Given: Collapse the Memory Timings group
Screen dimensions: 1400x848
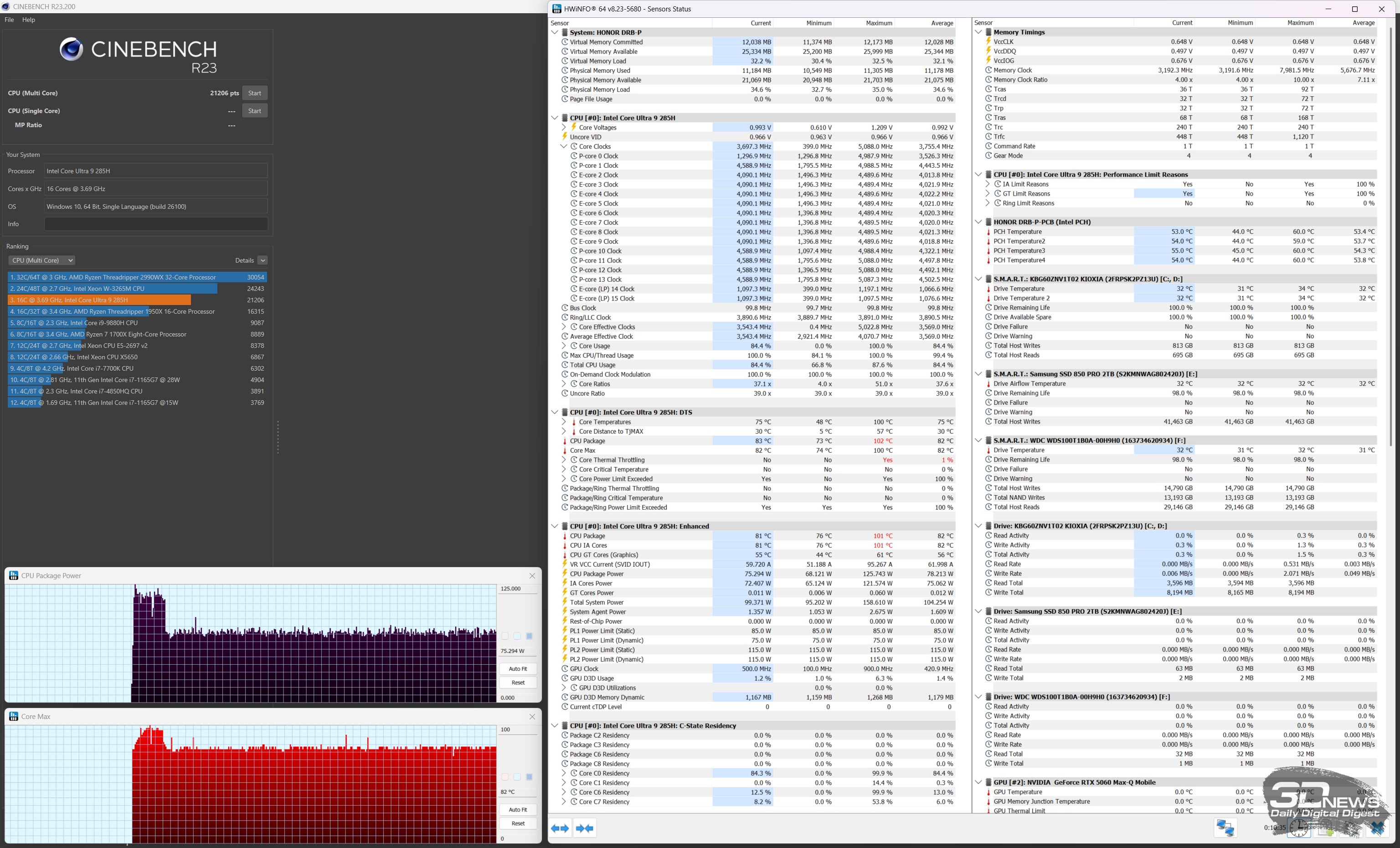Looking at the screenshot, I should 978,32.
